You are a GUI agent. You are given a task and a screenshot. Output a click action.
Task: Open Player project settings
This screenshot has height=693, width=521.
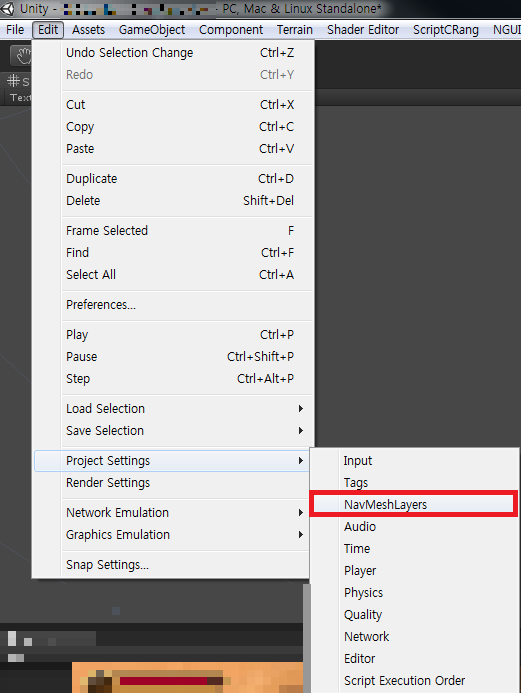coord(415,571)
